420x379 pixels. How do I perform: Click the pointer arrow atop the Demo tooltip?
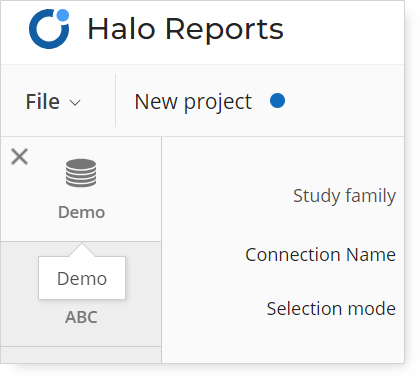[x=82, y=250]
